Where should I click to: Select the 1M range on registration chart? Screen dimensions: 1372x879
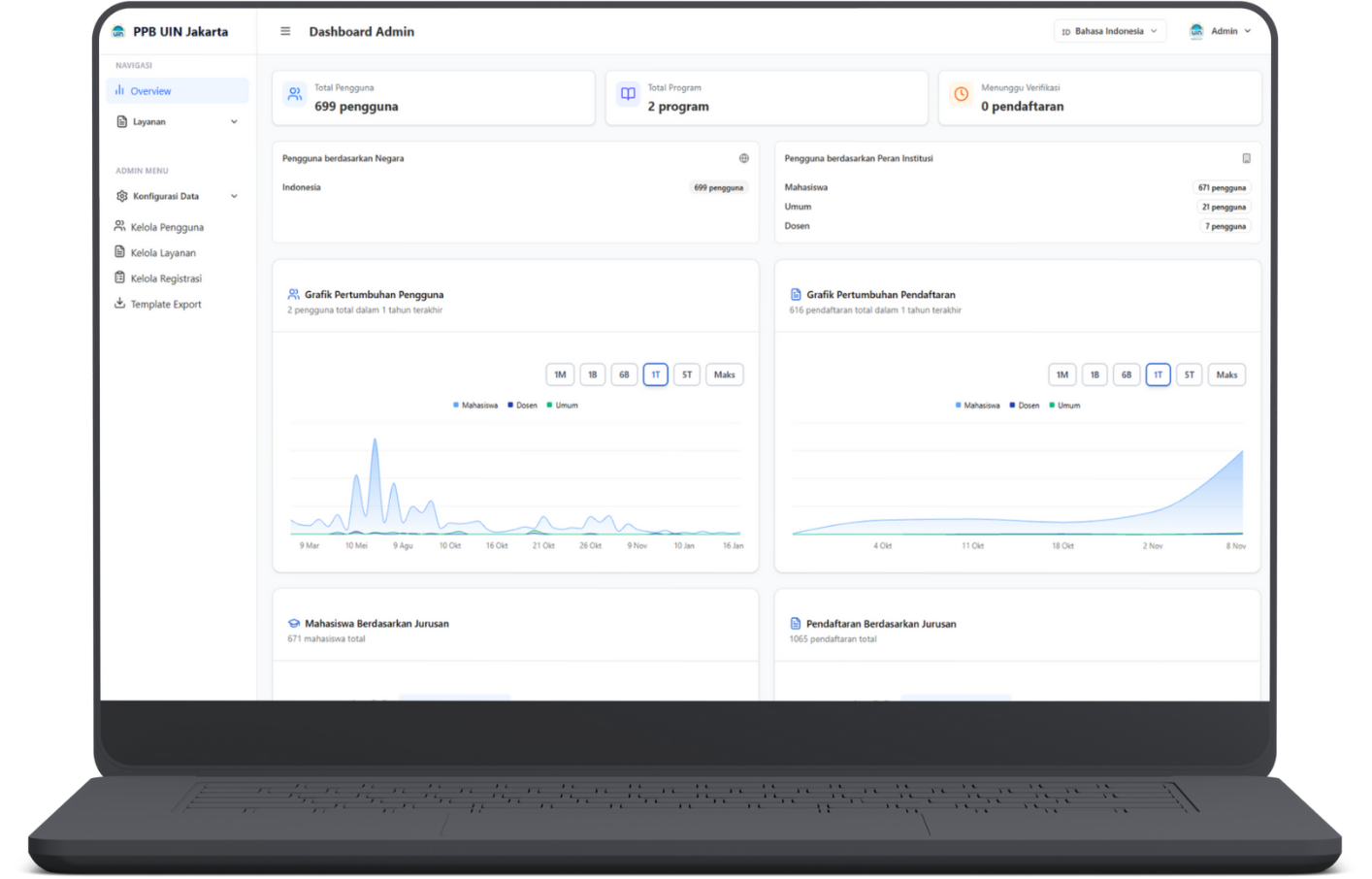1062,374
